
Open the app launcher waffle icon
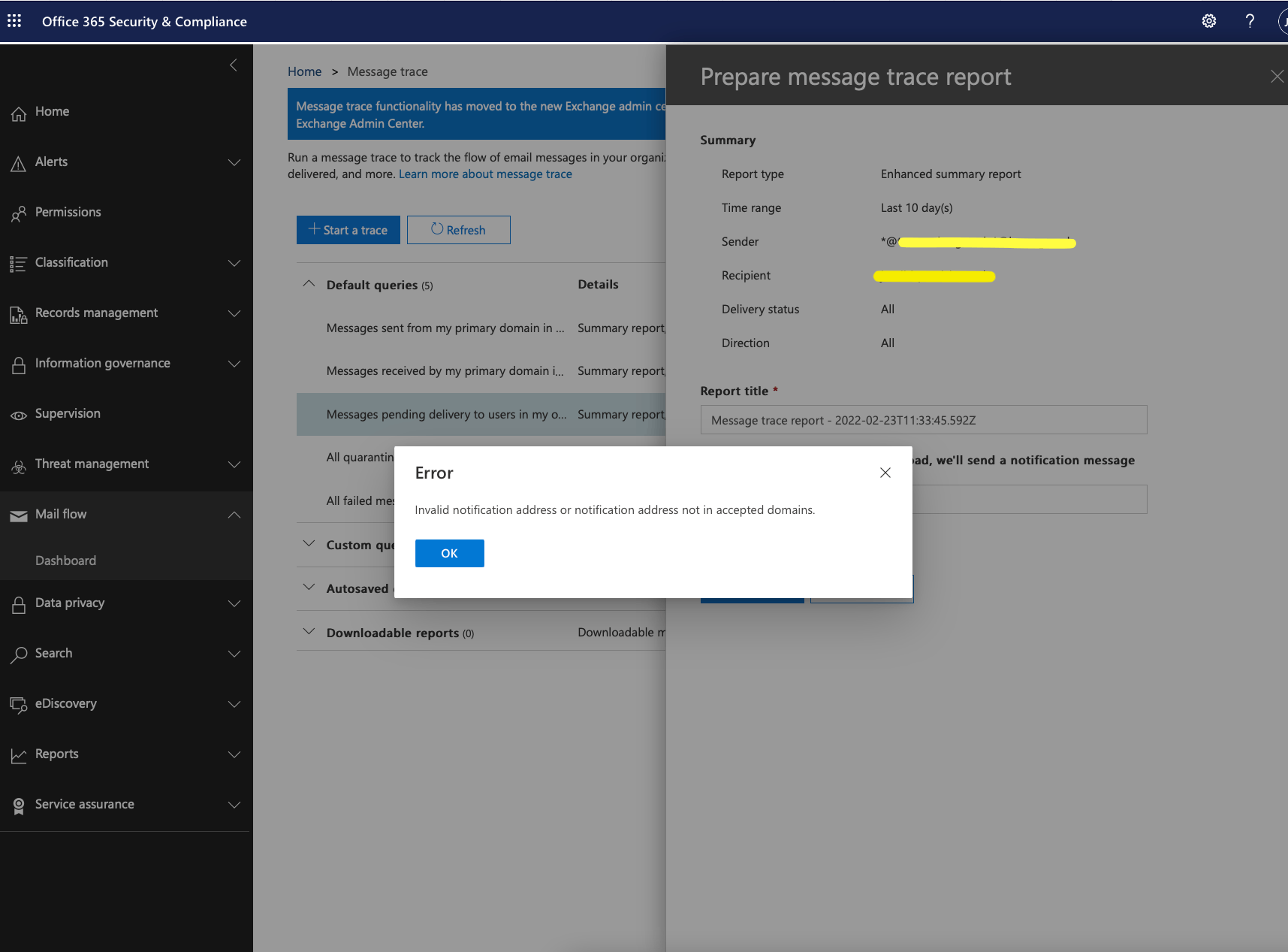14,21
